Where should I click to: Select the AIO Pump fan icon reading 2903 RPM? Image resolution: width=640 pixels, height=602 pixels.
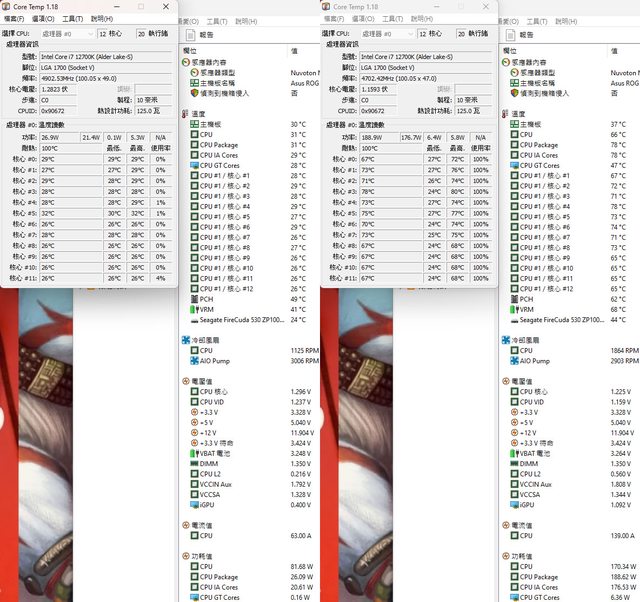tap(514, 361)
